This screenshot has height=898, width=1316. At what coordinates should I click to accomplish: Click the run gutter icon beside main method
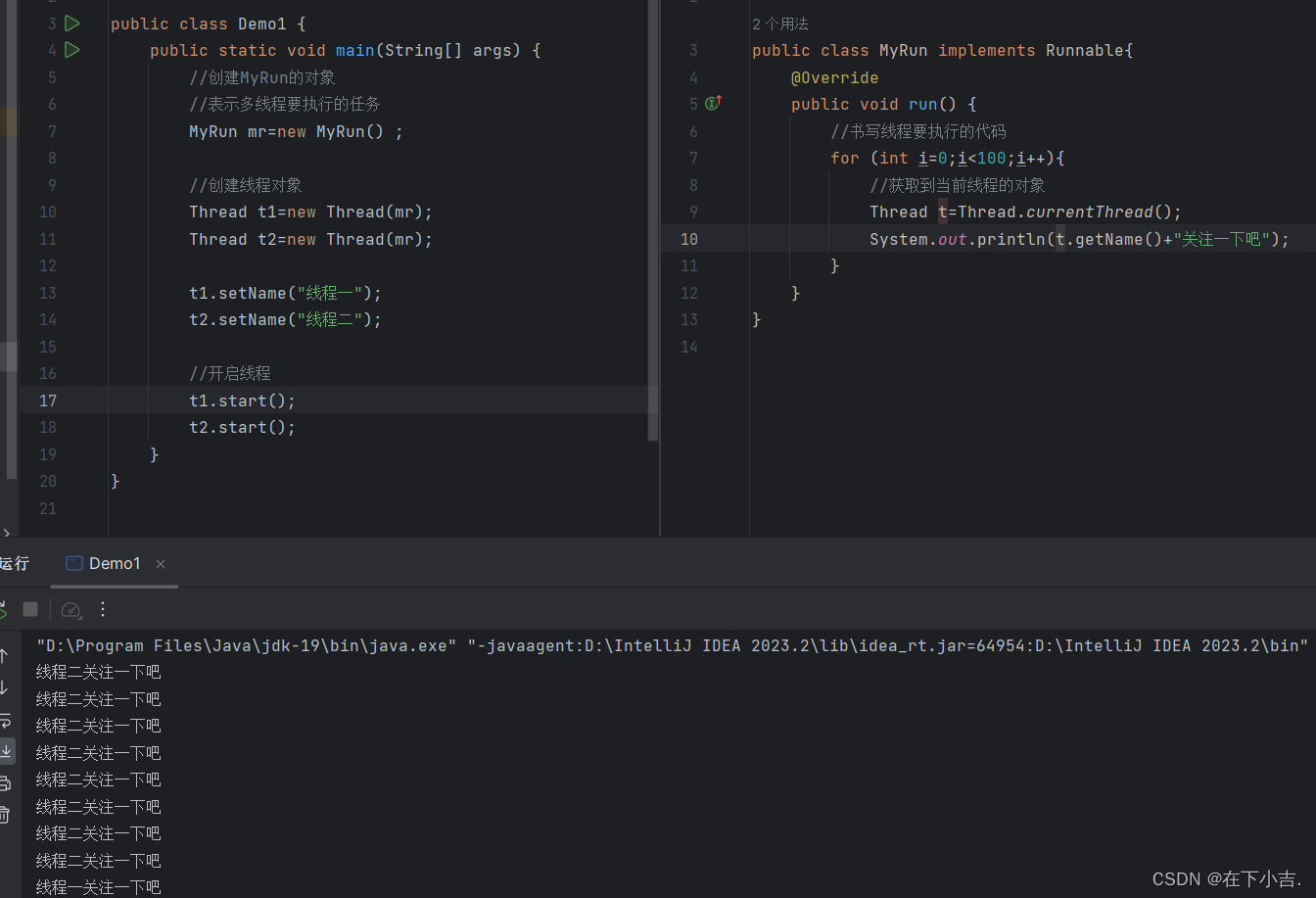[x=72, y=49]
